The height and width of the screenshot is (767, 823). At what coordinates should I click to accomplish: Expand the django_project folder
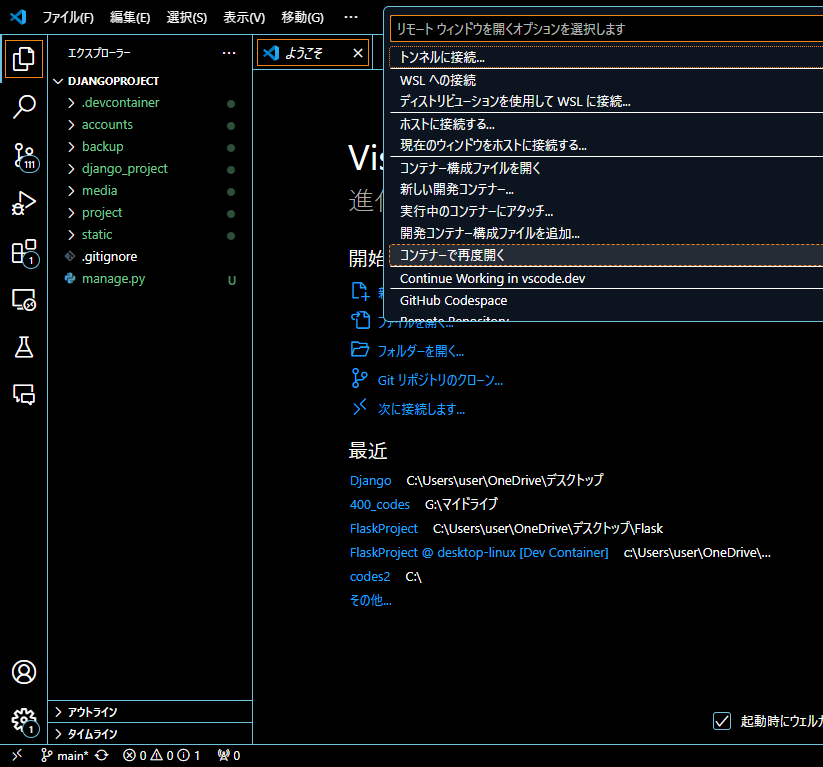[x=150, y=169]
